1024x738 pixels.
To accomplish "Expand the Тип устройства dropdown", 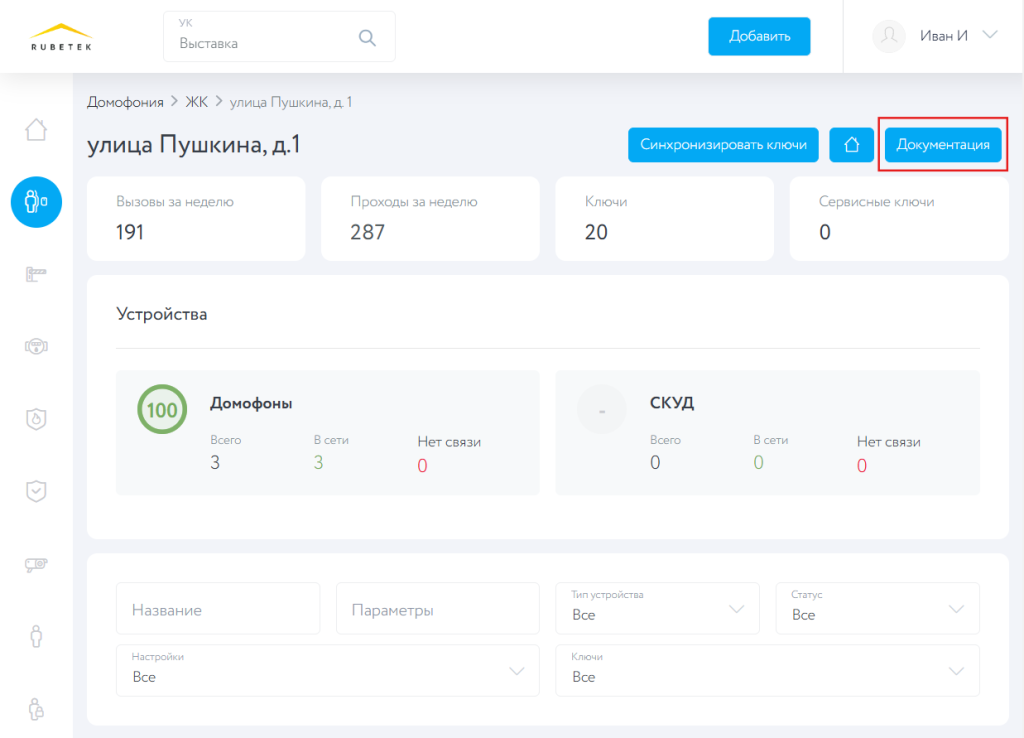I will pyautogui.click(x=657, y=608).
